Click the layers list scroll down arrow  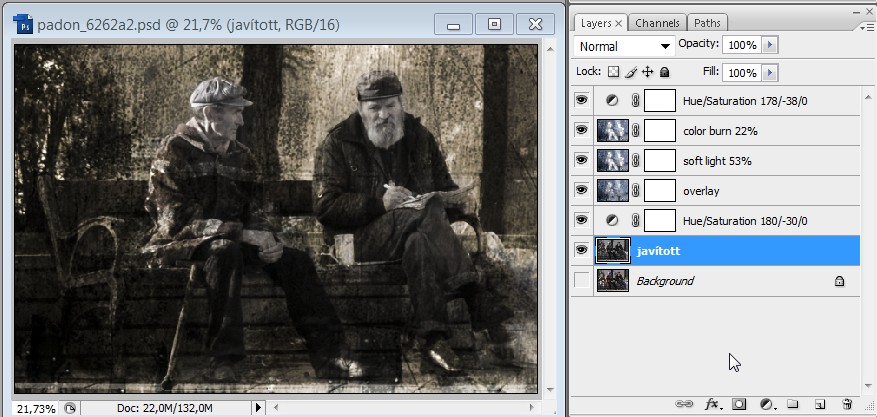point(868,386)
